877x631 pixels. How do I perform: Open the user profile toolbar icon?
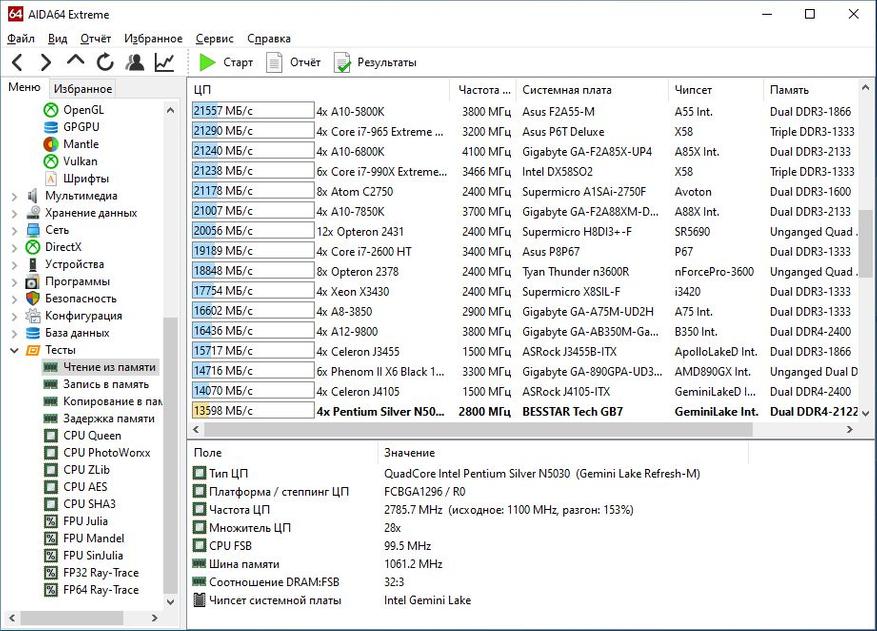coord(135,62)
